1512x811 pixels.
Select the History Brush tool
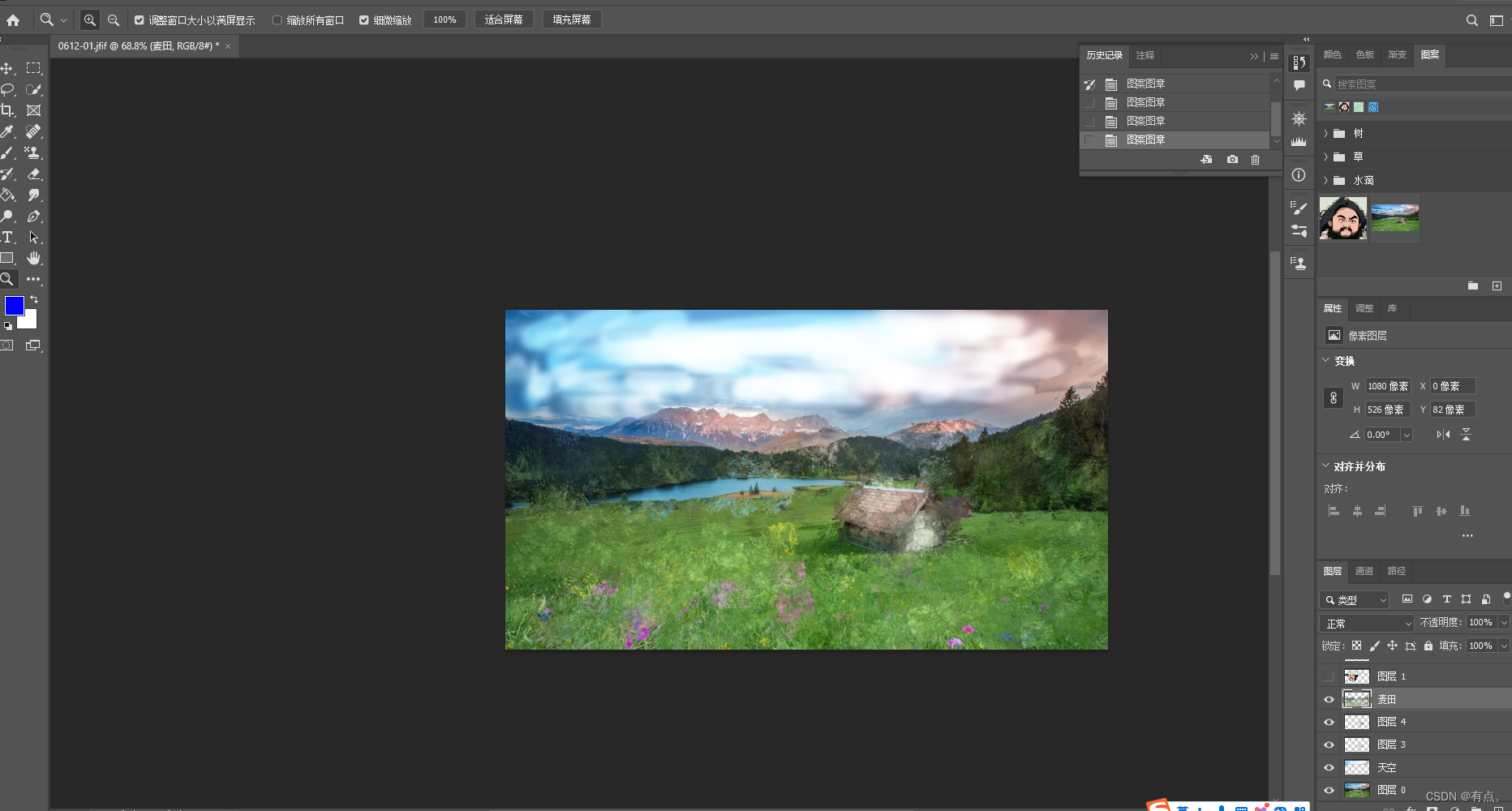pos(7,174)
